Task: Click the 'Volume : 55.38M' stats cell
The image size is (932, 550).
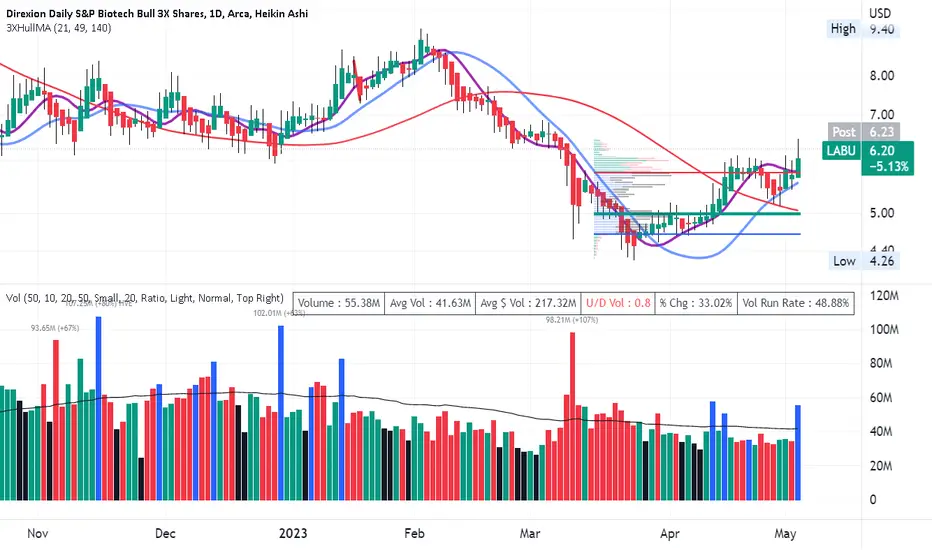Action: click(339, 303)
